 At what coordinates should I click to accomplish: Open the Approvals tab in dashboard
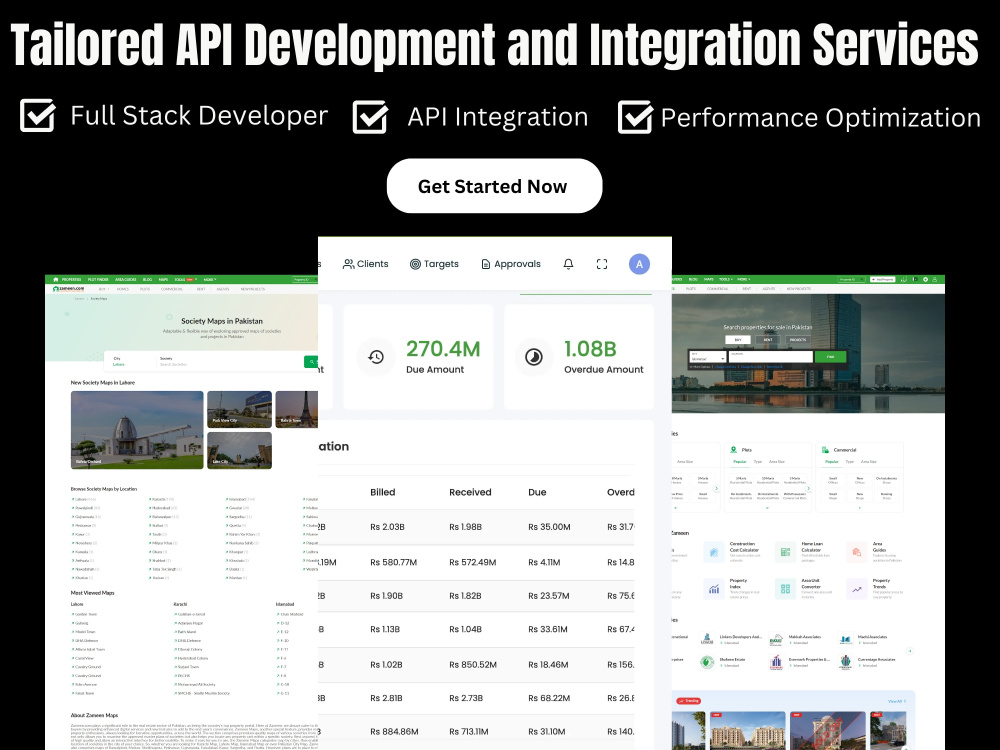click(x=510, y=264)
